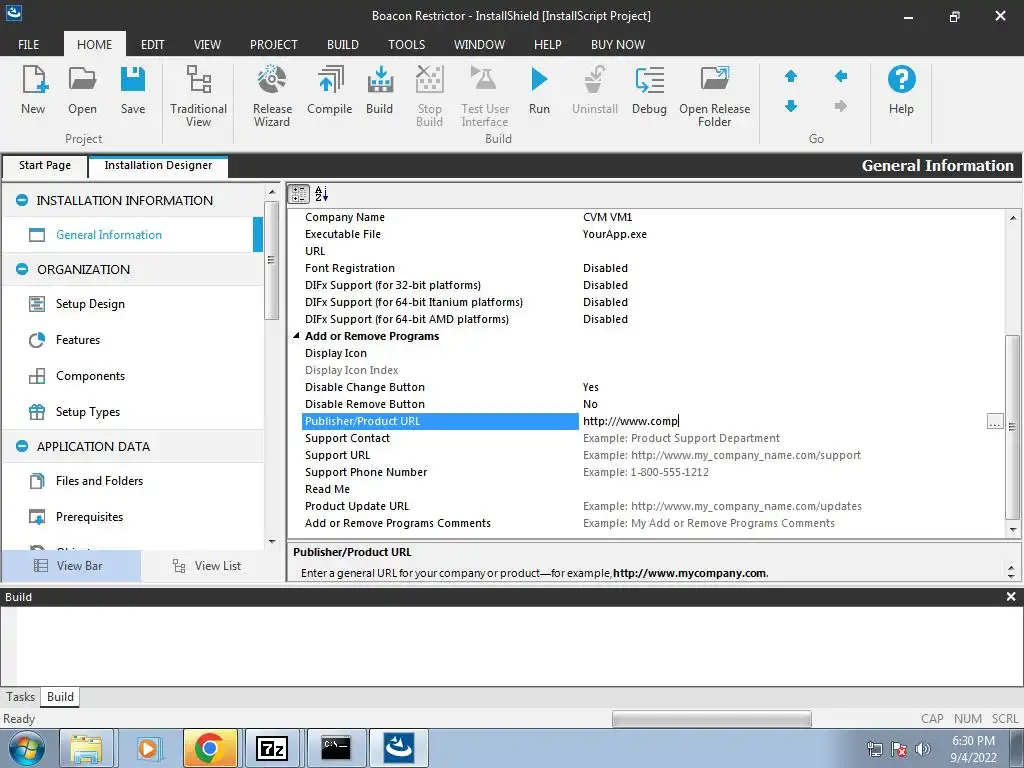The height and width of the screenshot is (768, 1024).
Task: Switch to the EDIT ribbon tab
Action: pyautogui.click(x=152, y=44)
